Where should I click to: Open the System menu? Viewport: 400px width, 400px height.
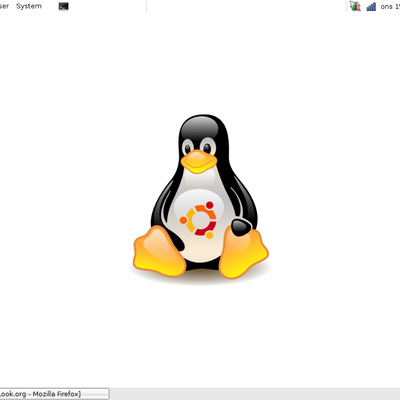[29, 6]
